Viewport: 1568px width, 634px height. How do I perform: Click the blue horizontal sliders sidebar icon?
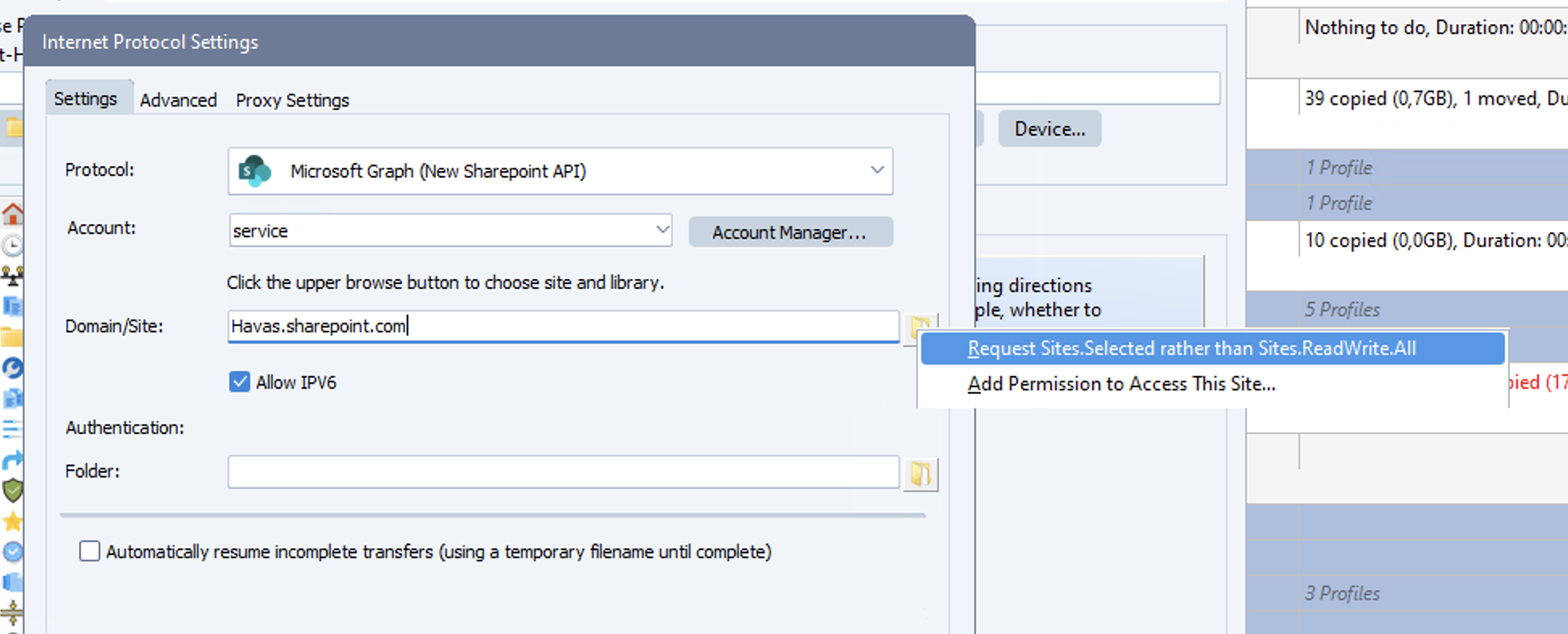click(x=12, y=429)
